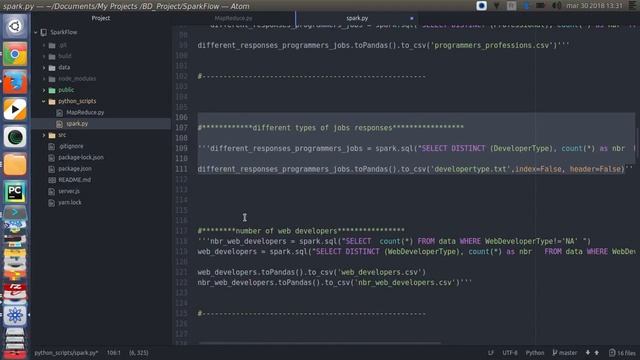Open the dark circular dock icon above Files
This screenshot has height=360, width=640.
click(15, 137)
